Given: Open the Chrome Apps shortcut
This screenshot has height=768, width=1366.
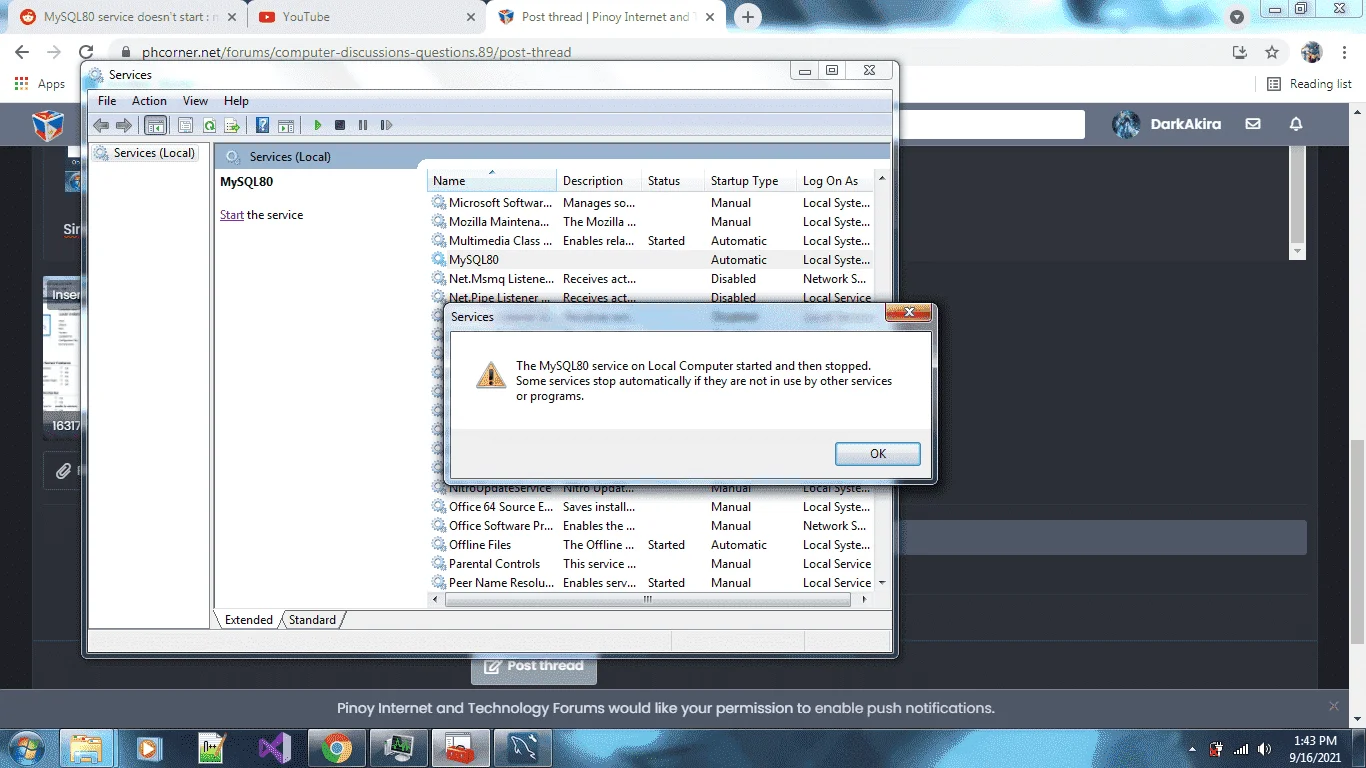Looking at the screenshot, I should [x=40, y=84].
